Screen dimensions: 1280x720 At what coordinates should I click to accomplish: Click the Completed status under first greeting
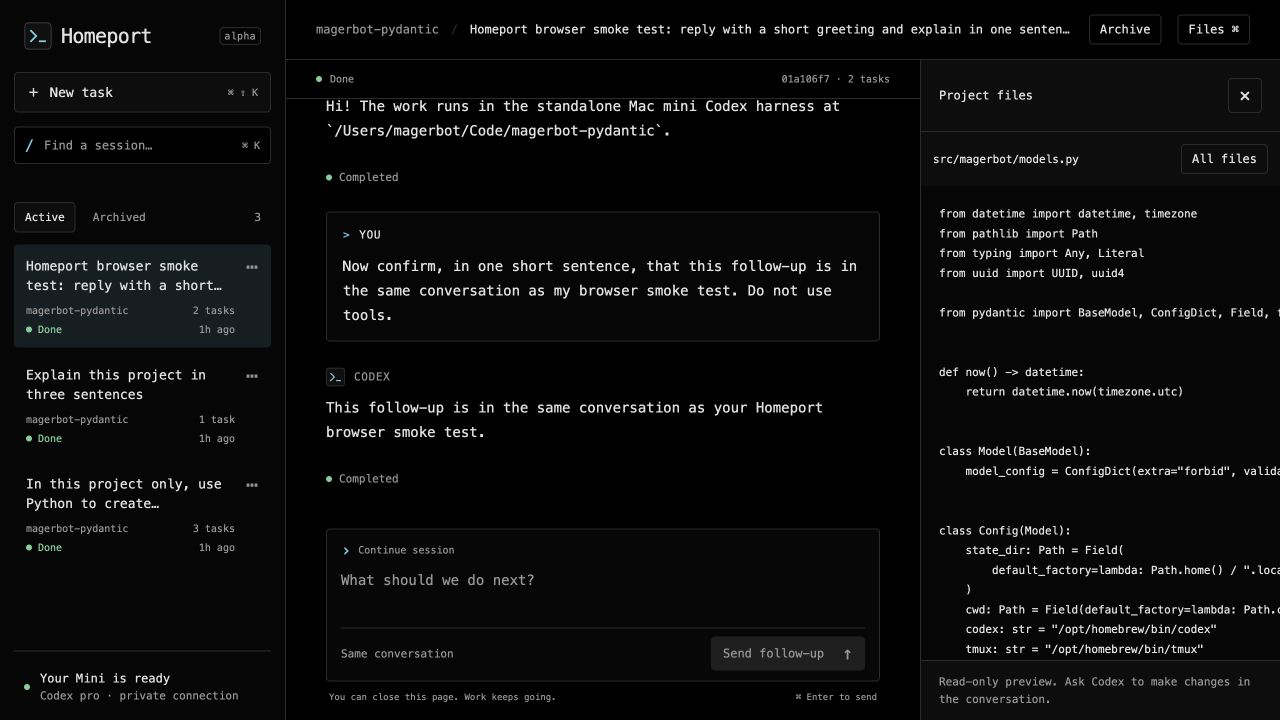click(x=362, y=177)
